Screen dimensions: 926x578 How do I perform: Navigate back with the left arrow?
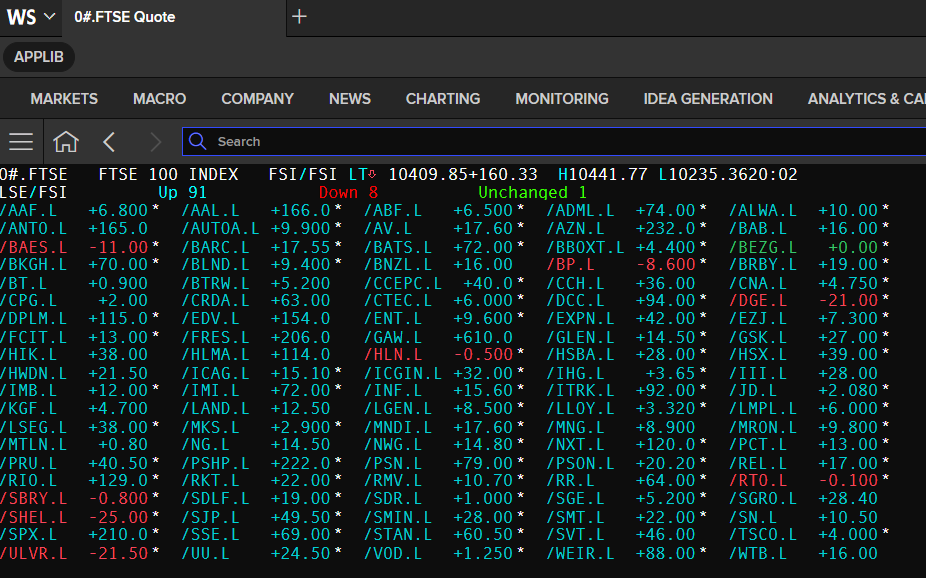(x=109, y=142)
